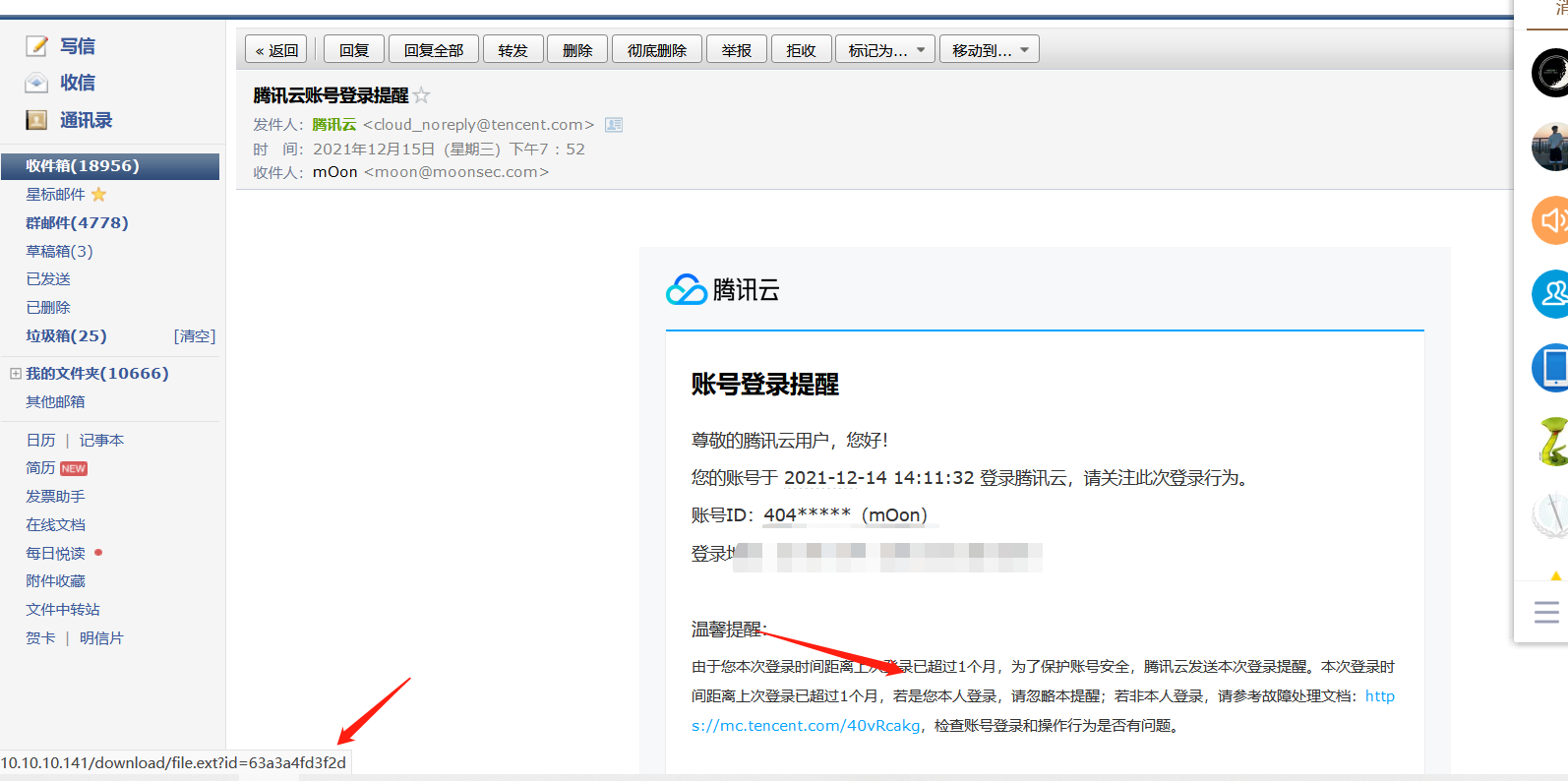
Task: Click 清空 to empty the trash
Action: [195, 336]
